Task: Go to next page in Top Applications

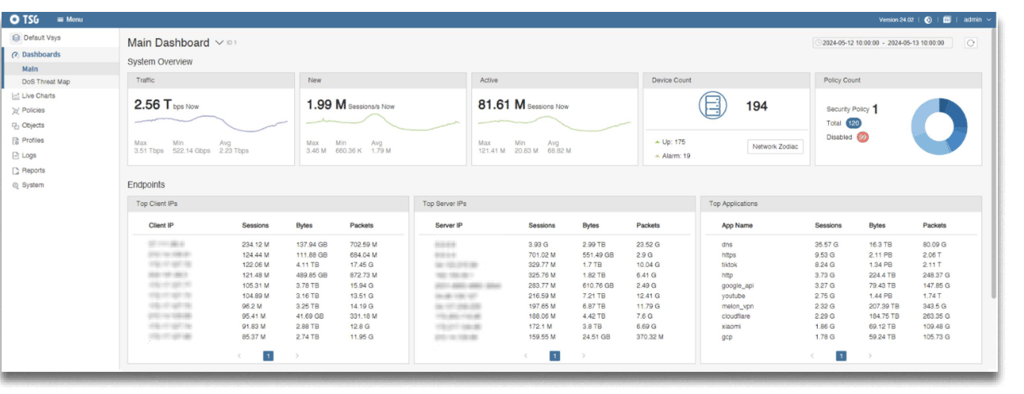Action: click(x=870, y=355)
